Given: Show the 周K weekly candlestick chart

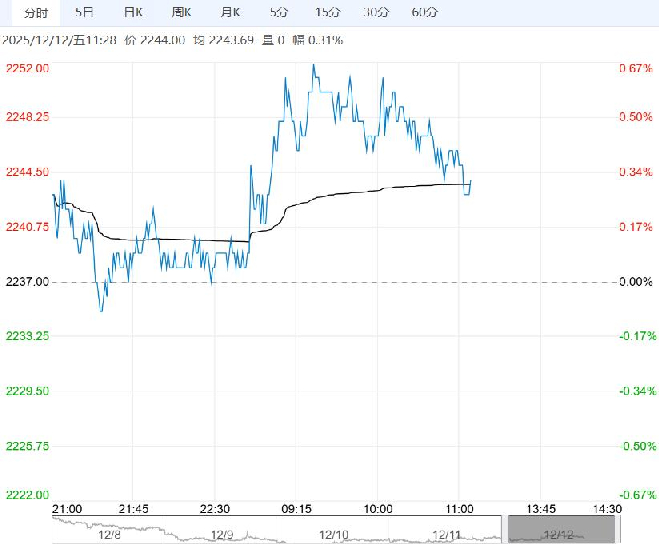Looking at the screenshot, I should (181, 12).
